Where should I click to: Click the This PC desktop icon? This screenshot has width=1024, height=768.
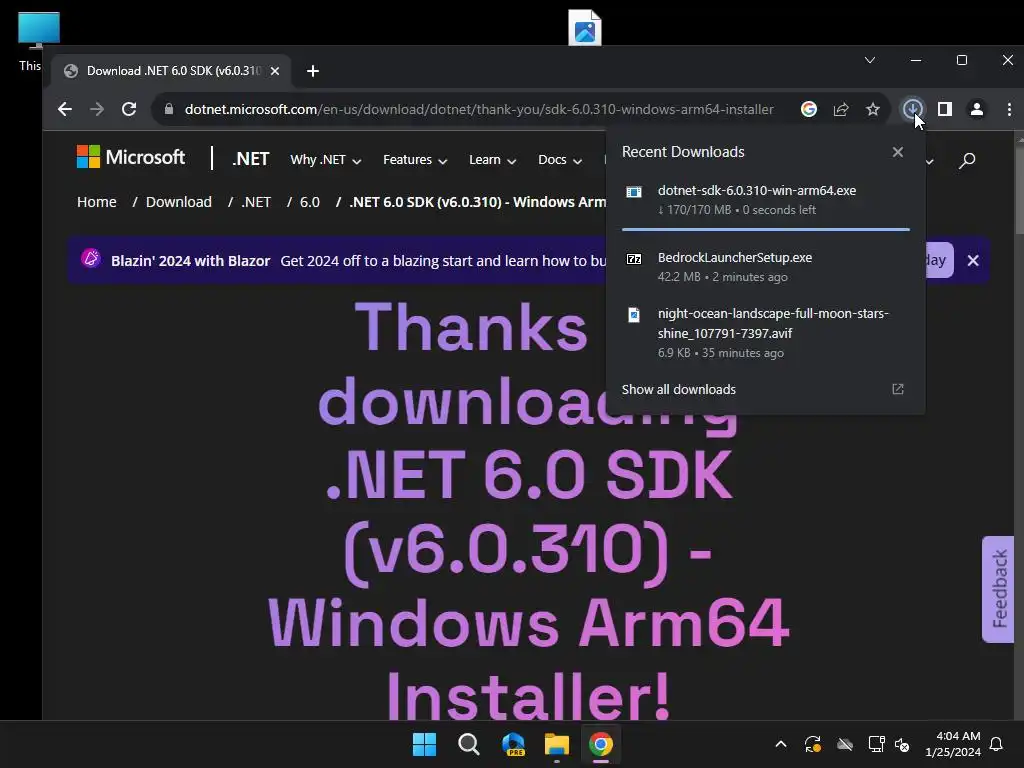pos(39,42)
